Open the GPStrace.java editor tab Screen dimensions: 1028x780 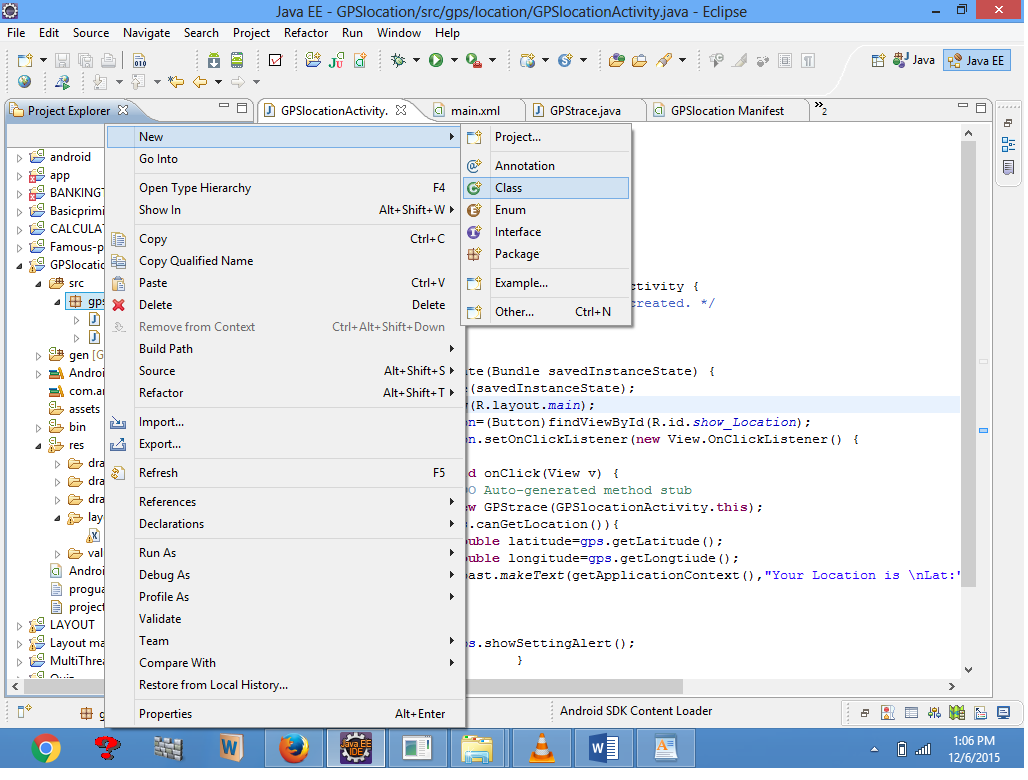click(x=584, y=111)
